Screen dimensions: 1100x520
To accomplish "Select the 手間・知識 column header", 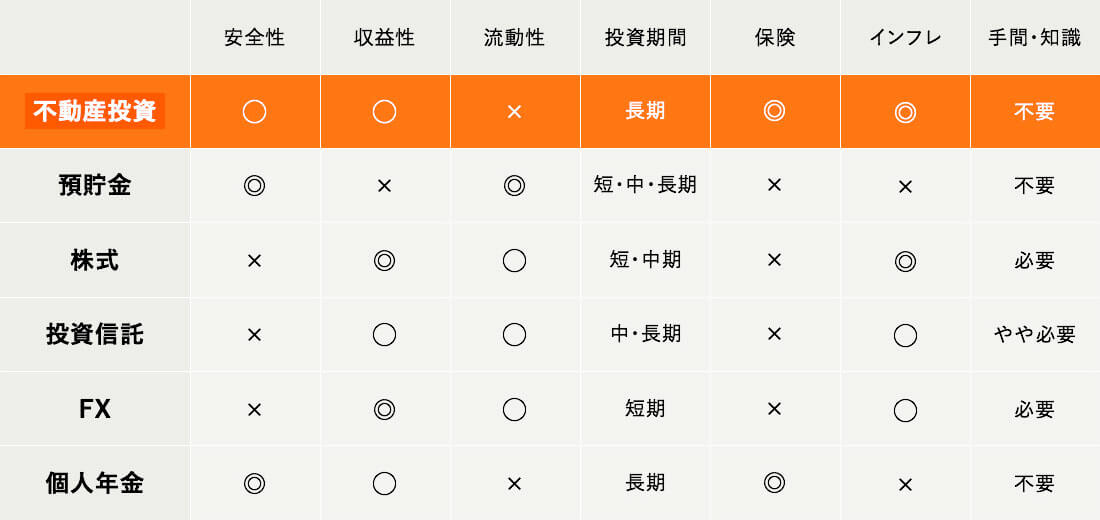I will coord(1035,38).
